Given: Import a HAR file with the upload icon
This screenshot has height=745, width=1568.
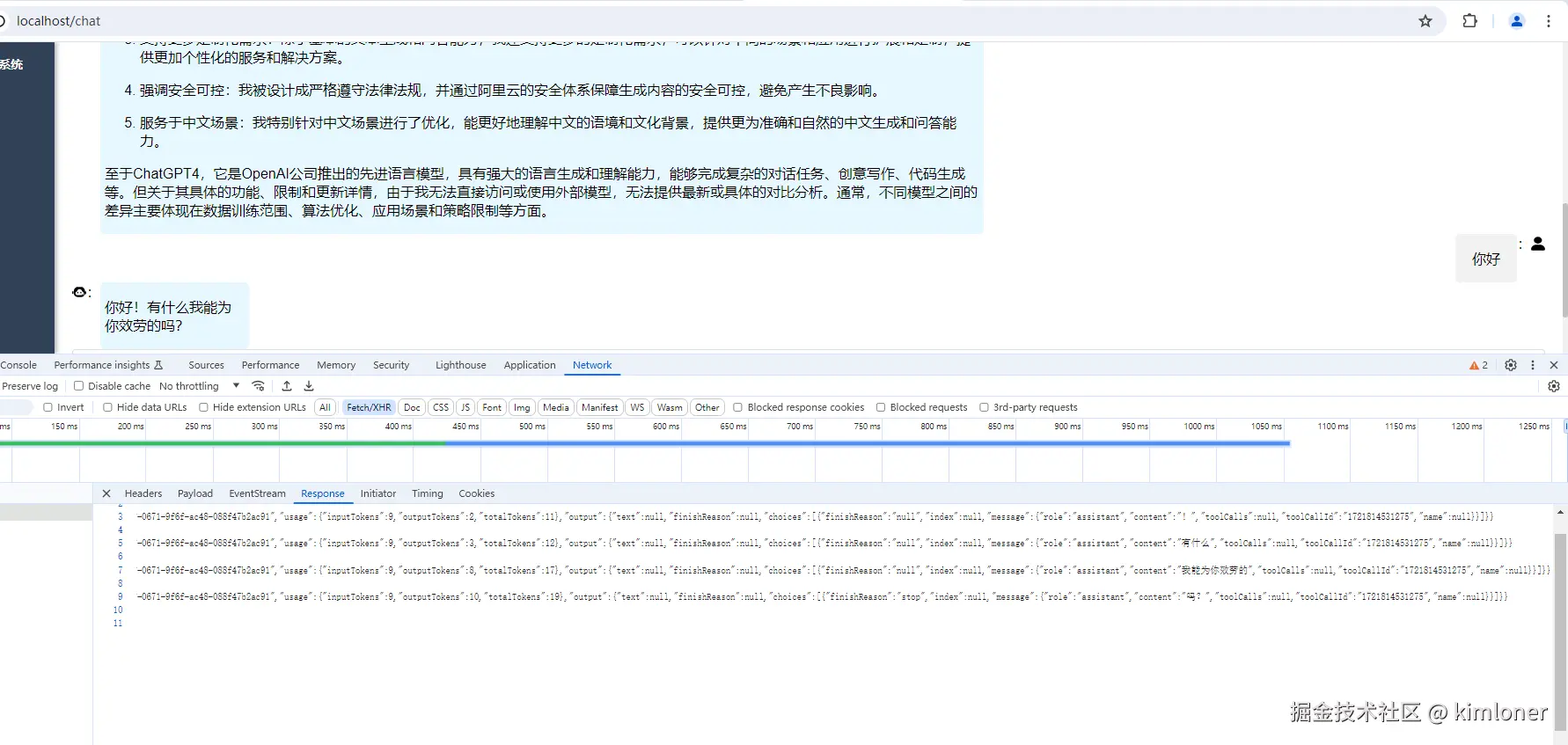Looking at the screenshot, I should [287, 386].
